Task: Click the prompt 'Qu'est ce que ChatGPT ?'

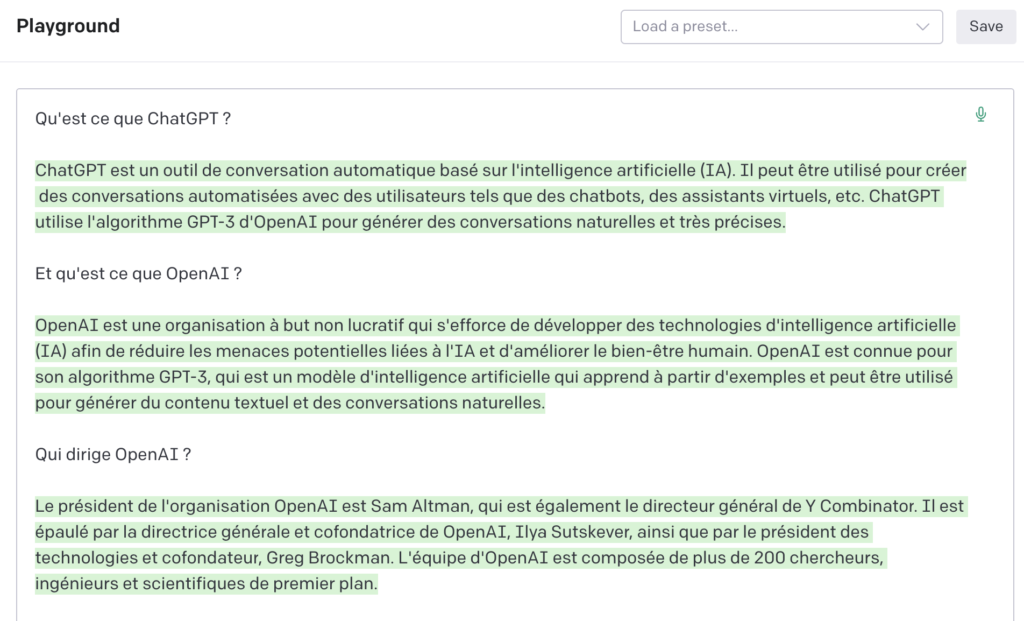Action: coord(133,119)
